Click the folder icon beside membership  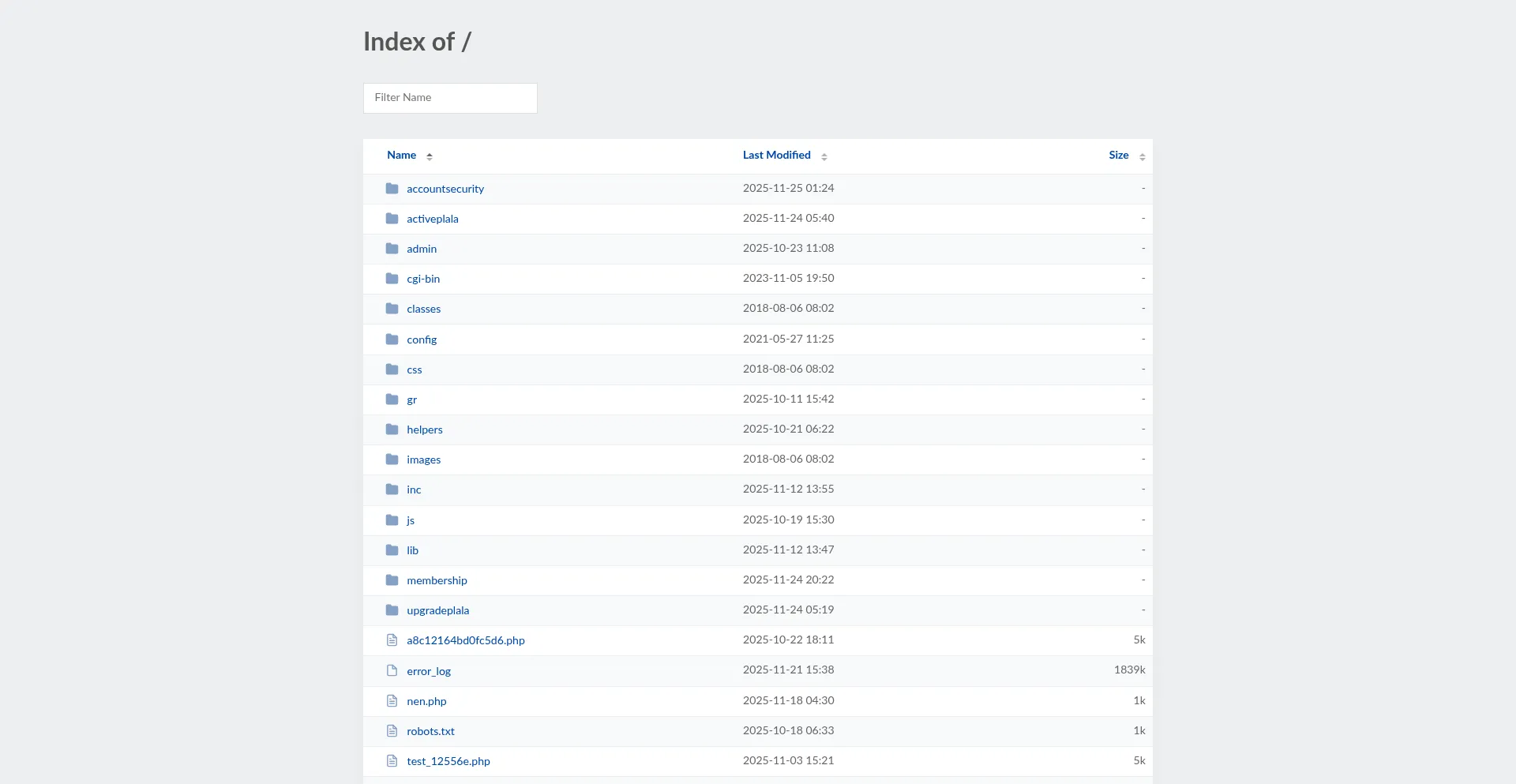coord(392,580)
